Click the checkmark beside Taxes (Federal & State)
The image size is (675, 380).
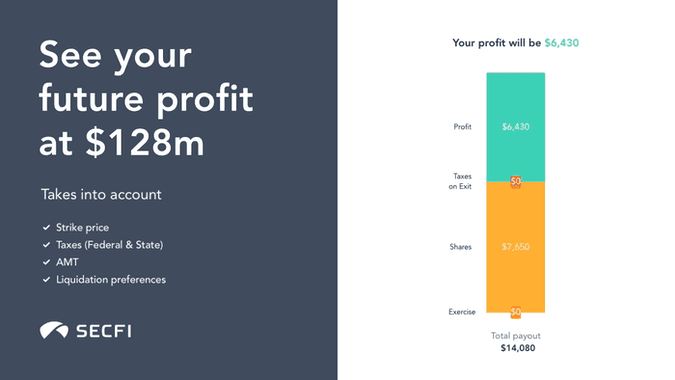pos(46,245)
